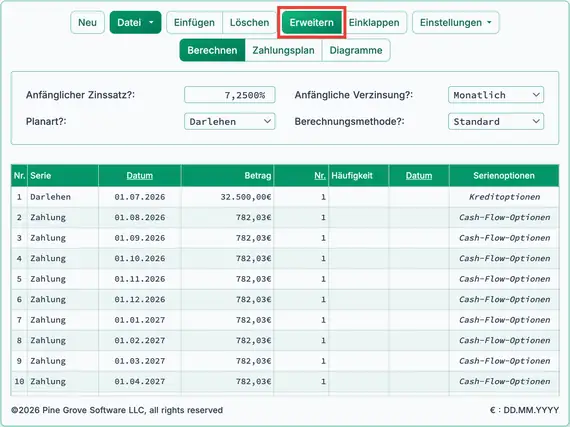
Task: Open Cash-Flow-Optionen for row 10
Action: pos(504,382)
